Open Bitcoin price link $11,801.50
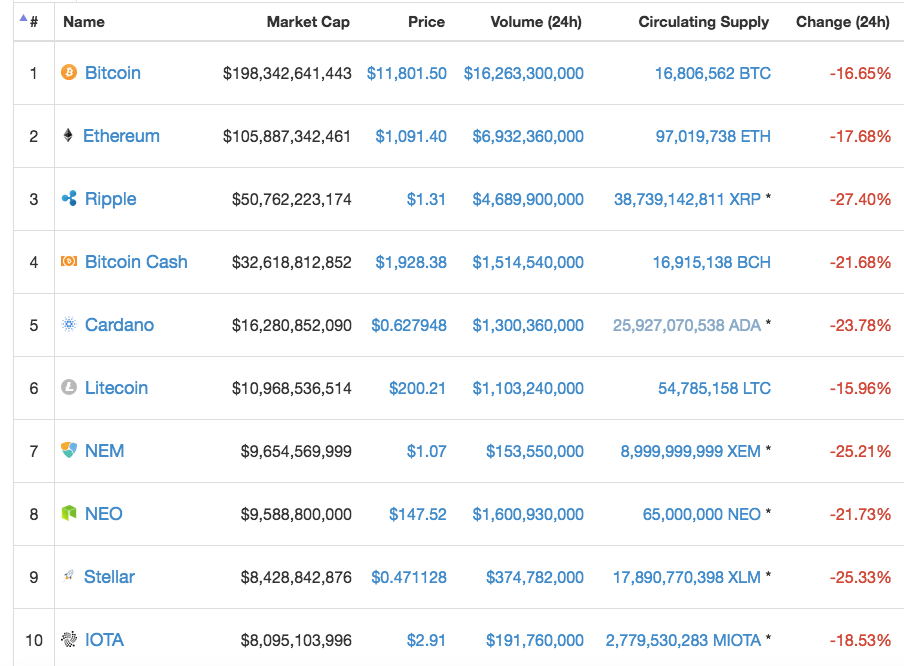 click(406, 73)
